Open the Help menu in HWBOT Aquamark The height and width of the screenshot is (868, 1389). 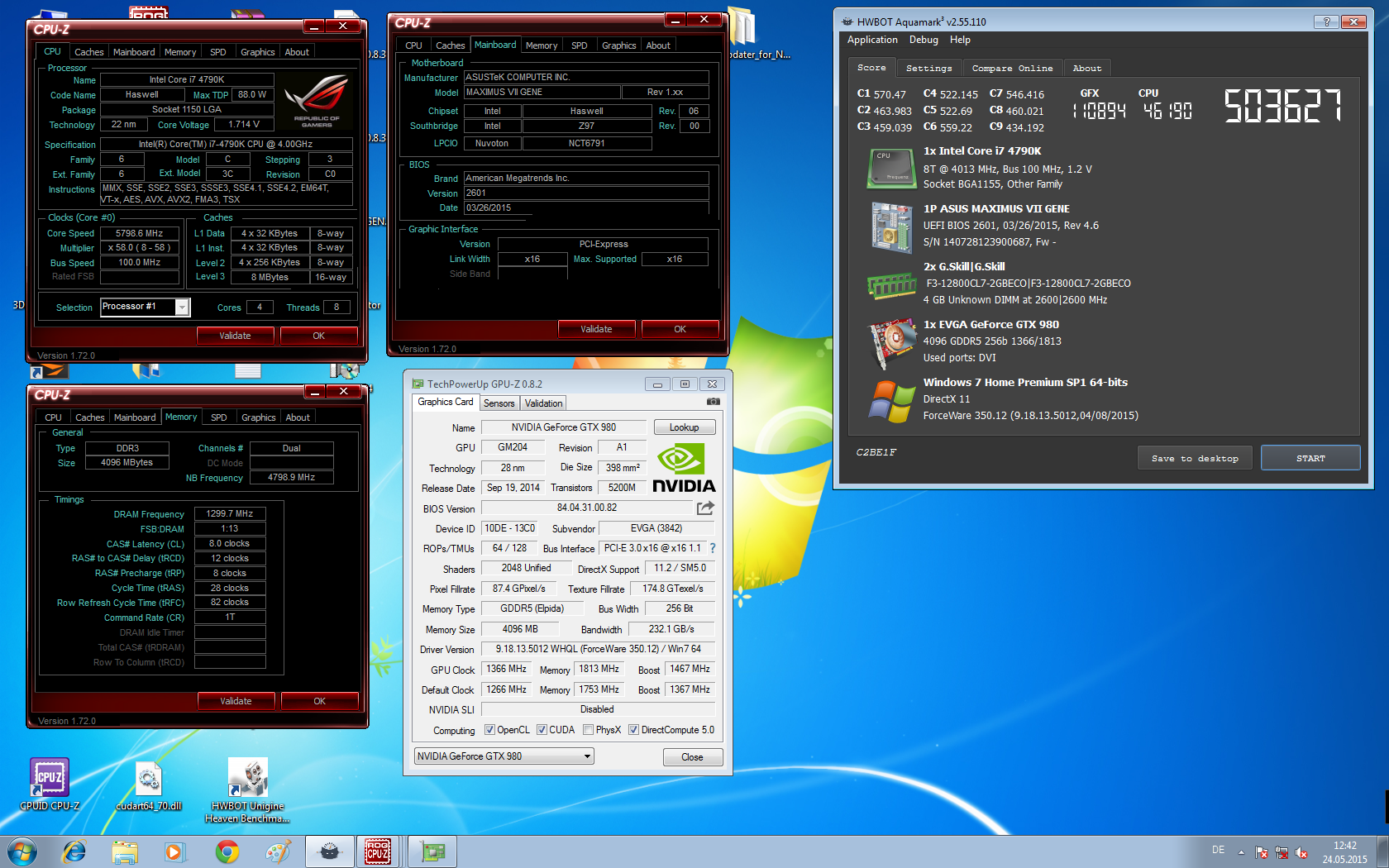pyautogui.click(x=960, y=40)
